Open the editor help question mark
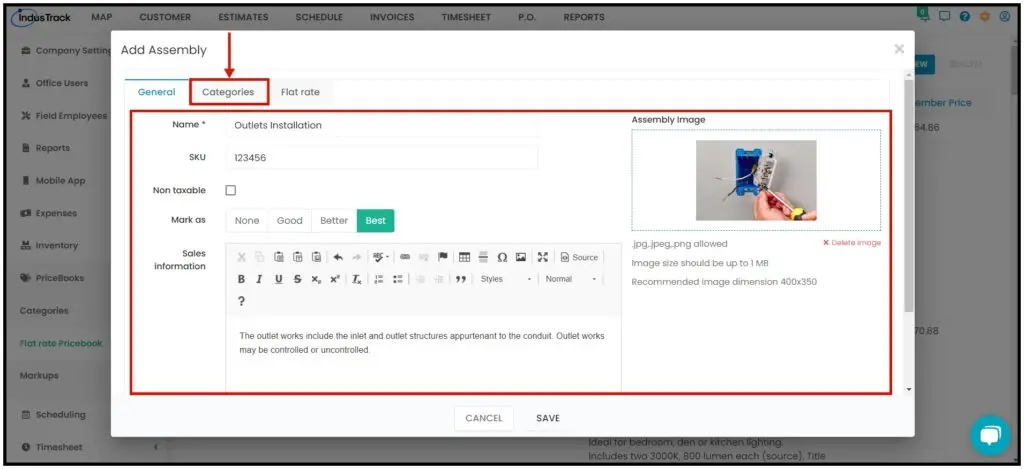Image resolution: width=1024 pixels, height=469 pixels. (241, 301)
